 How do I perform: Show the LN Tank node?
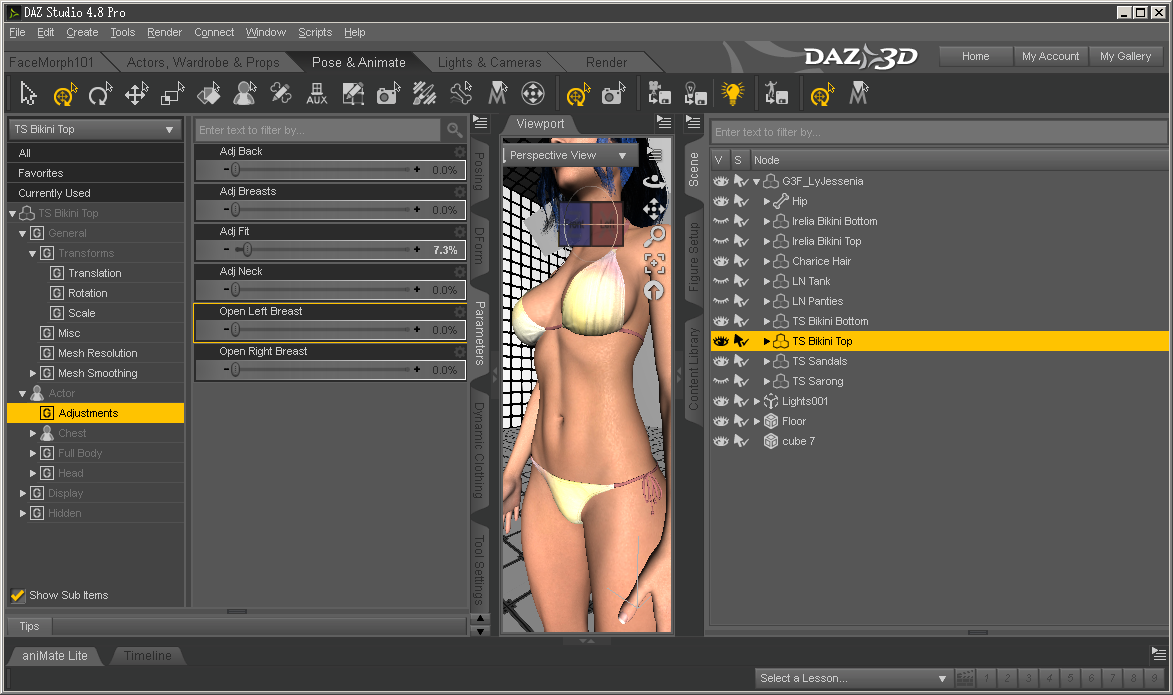point(720,281)
